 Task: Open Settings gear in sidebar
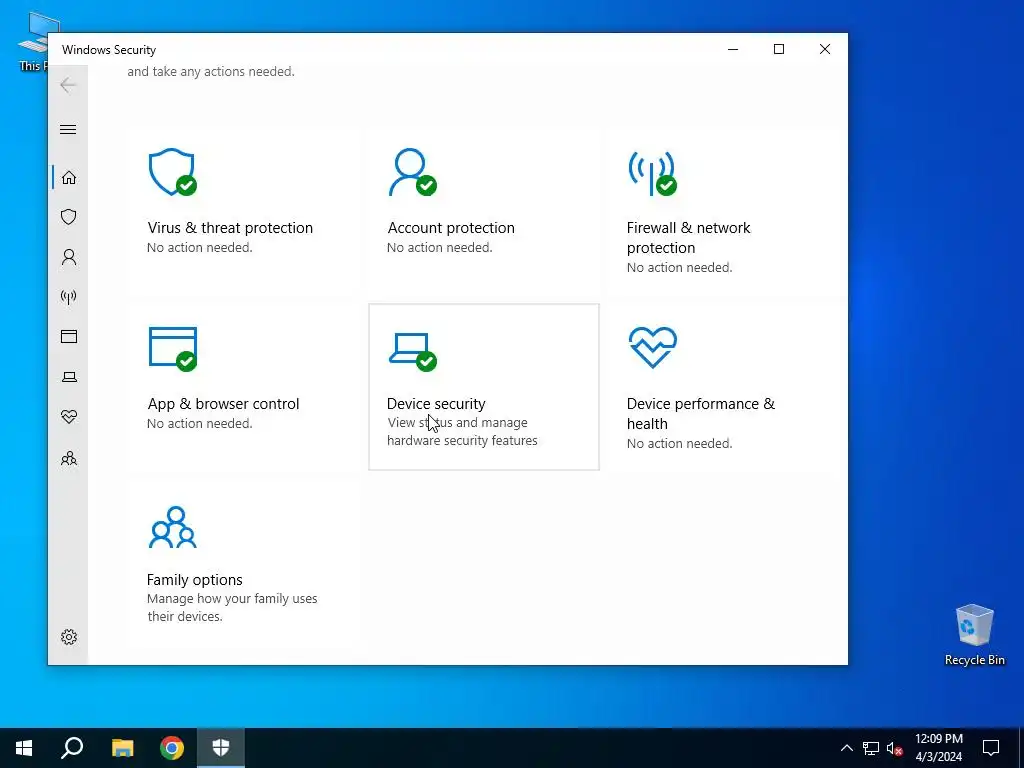click(69, 637)
